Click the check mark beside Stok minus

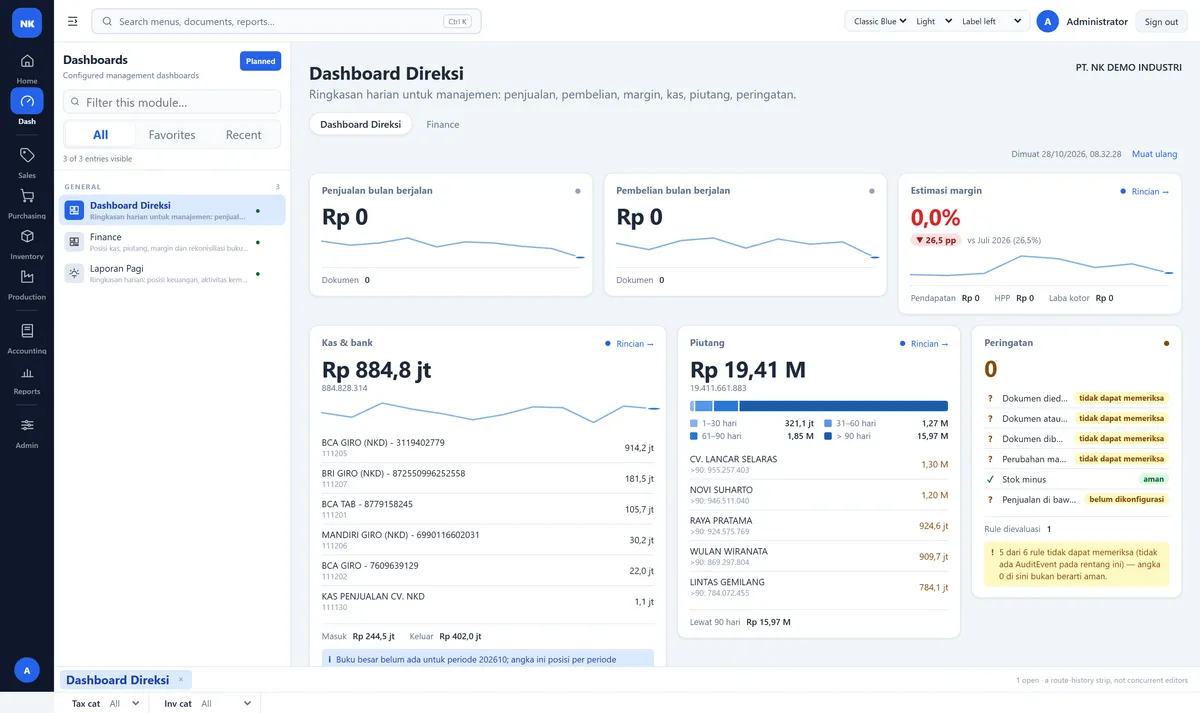[x=990, y=479]
